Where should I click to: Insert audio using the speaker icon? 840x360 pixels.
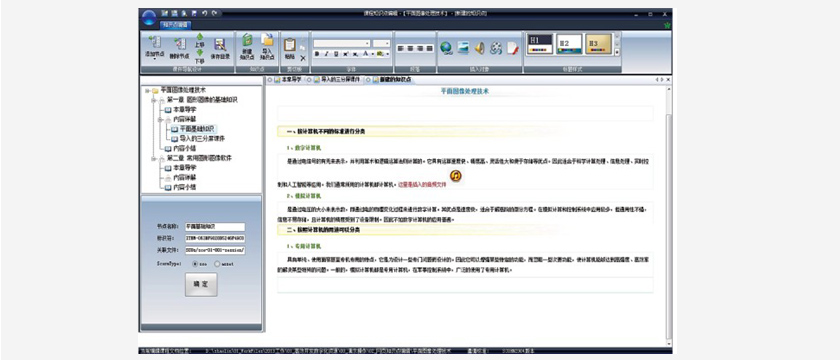pos(479,48)
